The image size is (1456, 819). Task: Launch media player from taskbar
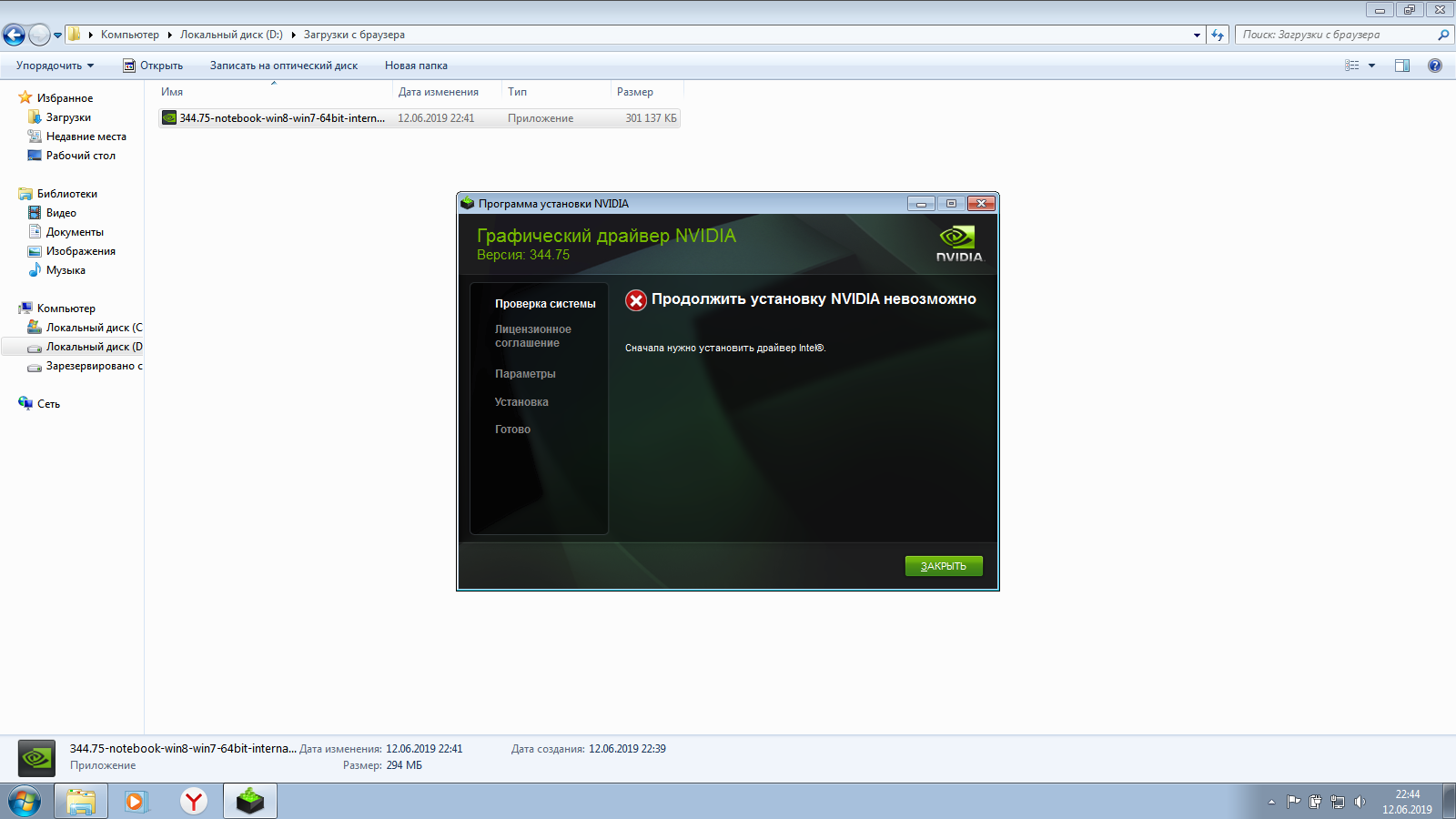(136, 802)
